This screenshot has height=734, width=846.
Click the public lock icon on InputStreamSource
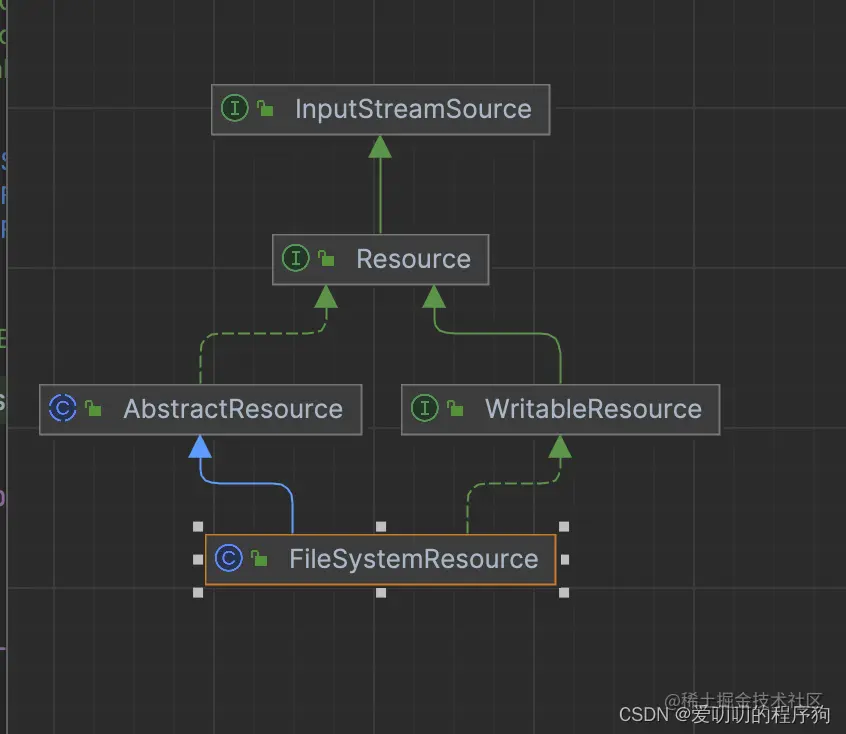(x=265, y=108)
